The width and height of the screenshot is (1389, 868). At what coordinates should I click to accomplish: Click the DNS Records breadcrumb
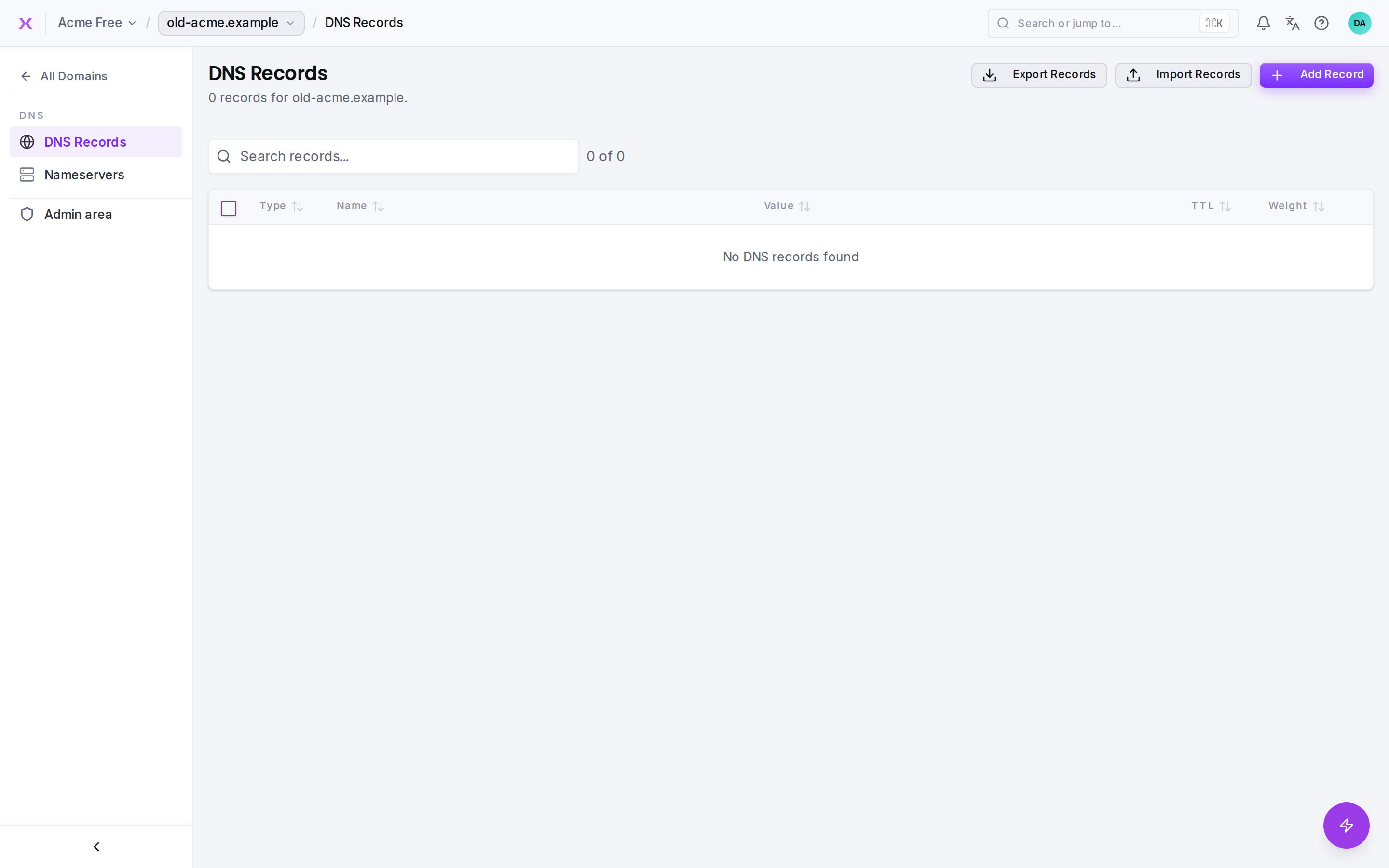click(364, 22)
